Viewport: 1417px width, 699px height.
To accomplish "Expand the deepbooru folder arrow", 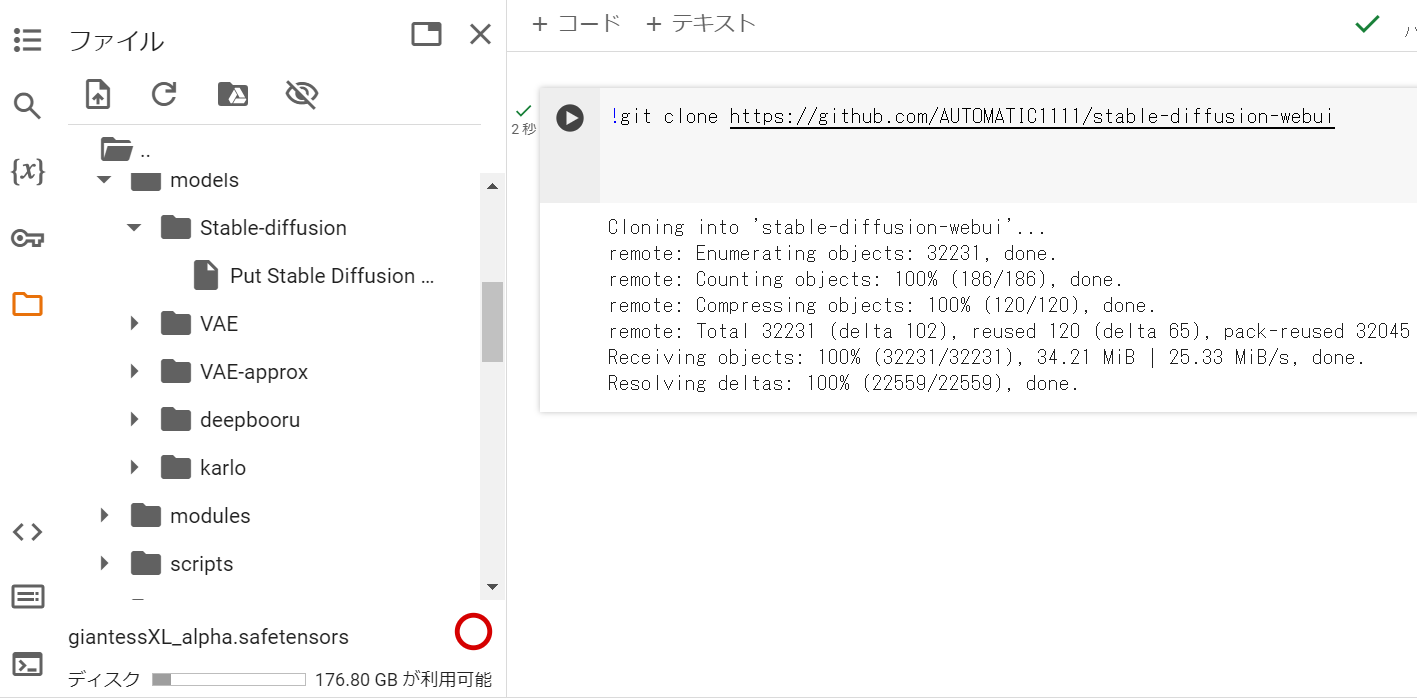I will [134, 420].
